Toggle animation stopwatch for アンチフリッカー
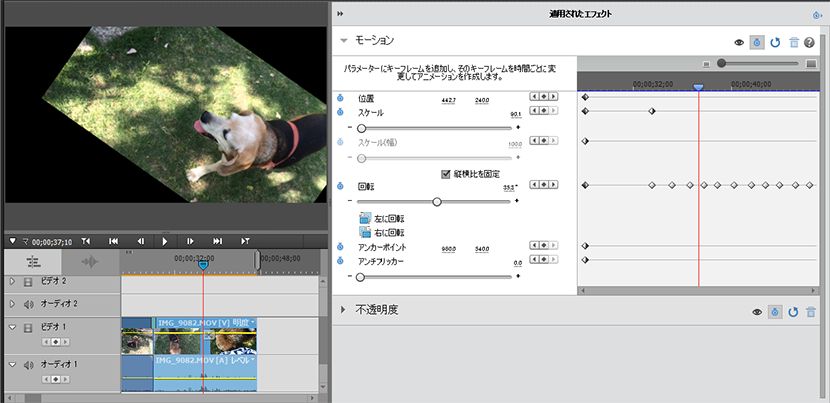 (x=340, y=261)
